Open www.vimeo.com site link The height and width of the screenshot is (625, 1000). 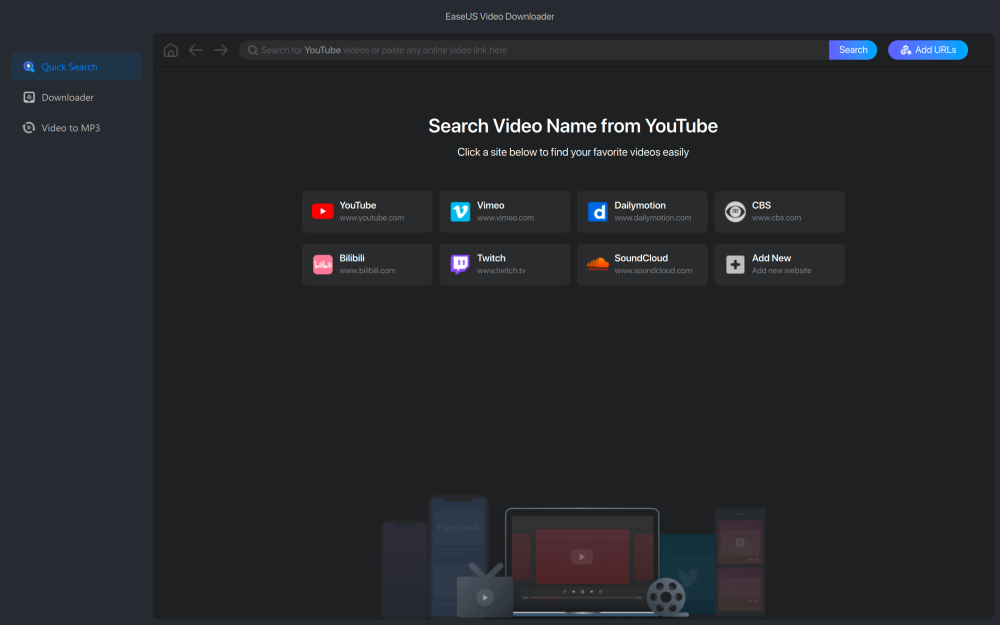(506, 218)
